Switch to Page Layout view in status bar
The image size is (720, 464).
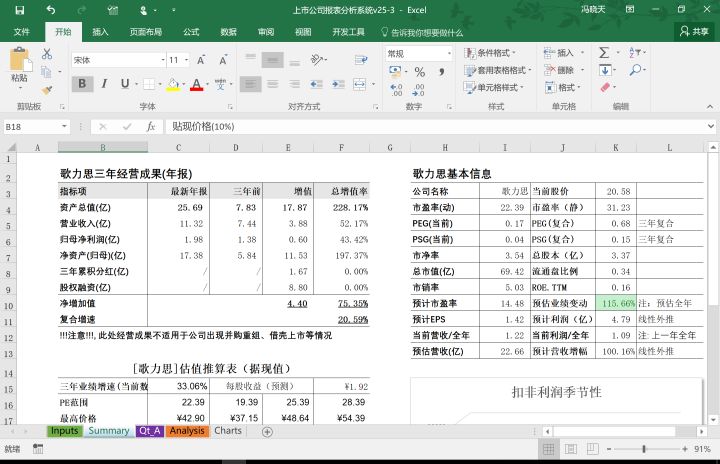[x=571, y=449]
